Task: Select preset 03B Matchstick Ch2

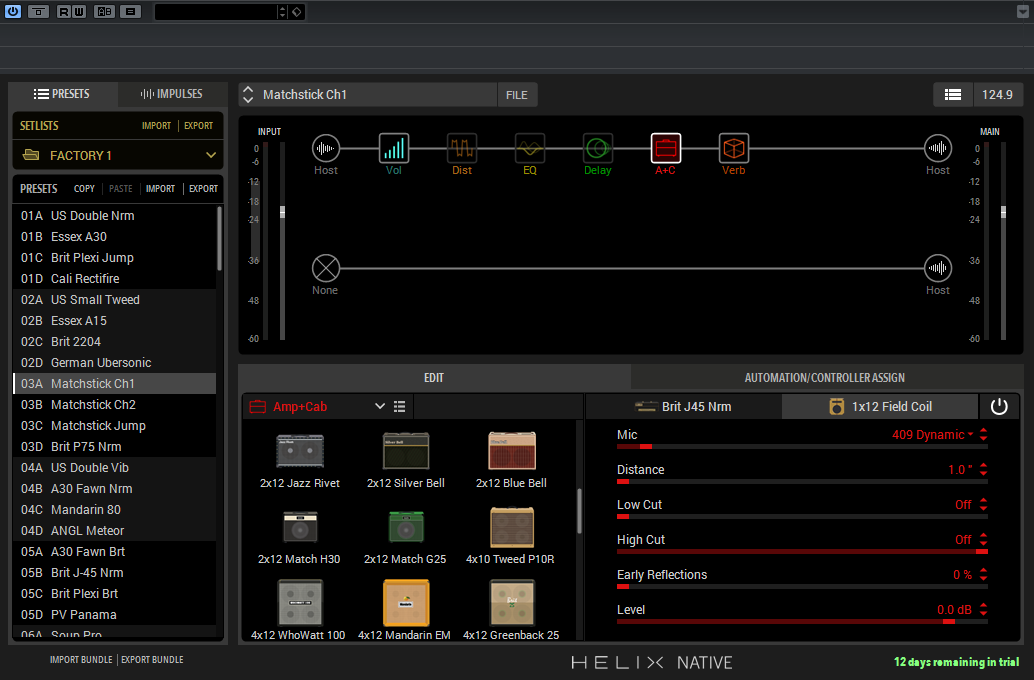Action: pyautogui.click(x=115, y=405)
